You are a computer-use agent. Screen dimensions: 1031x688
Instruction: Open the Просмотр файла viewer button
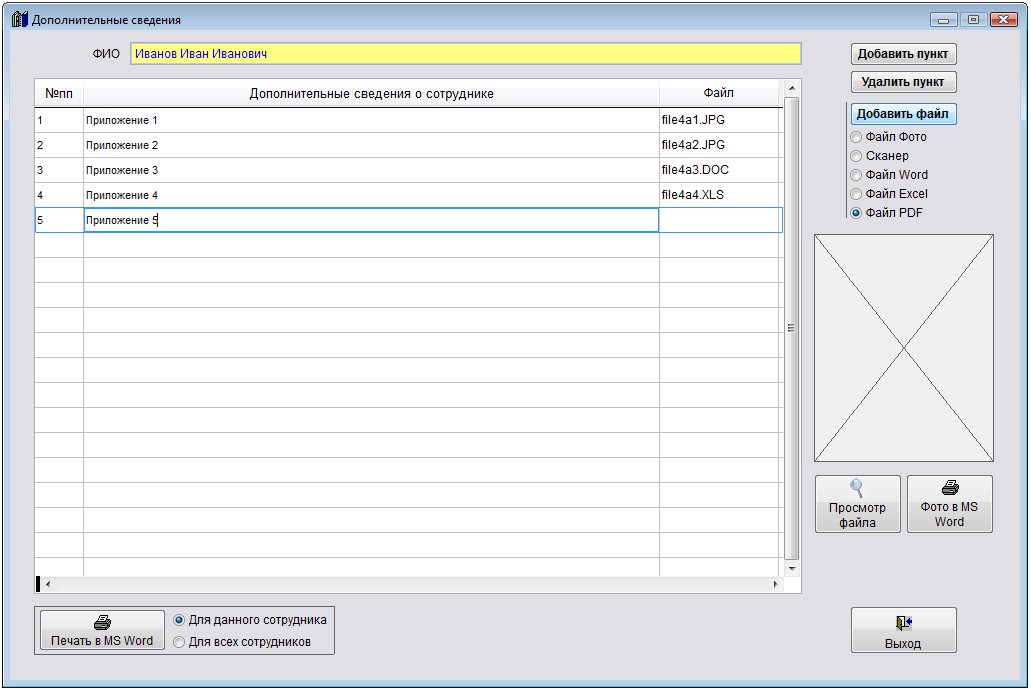tap(858, 504)
